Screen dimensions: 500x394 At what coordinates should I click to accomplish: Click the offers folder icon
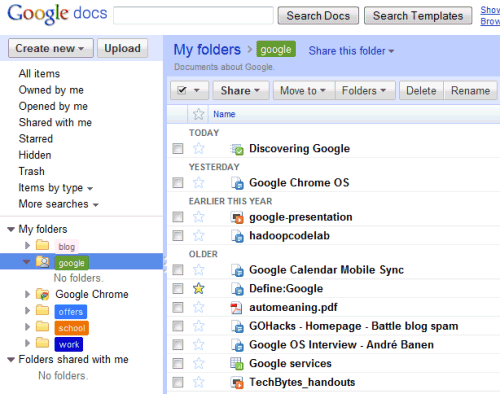coord(42,310)
